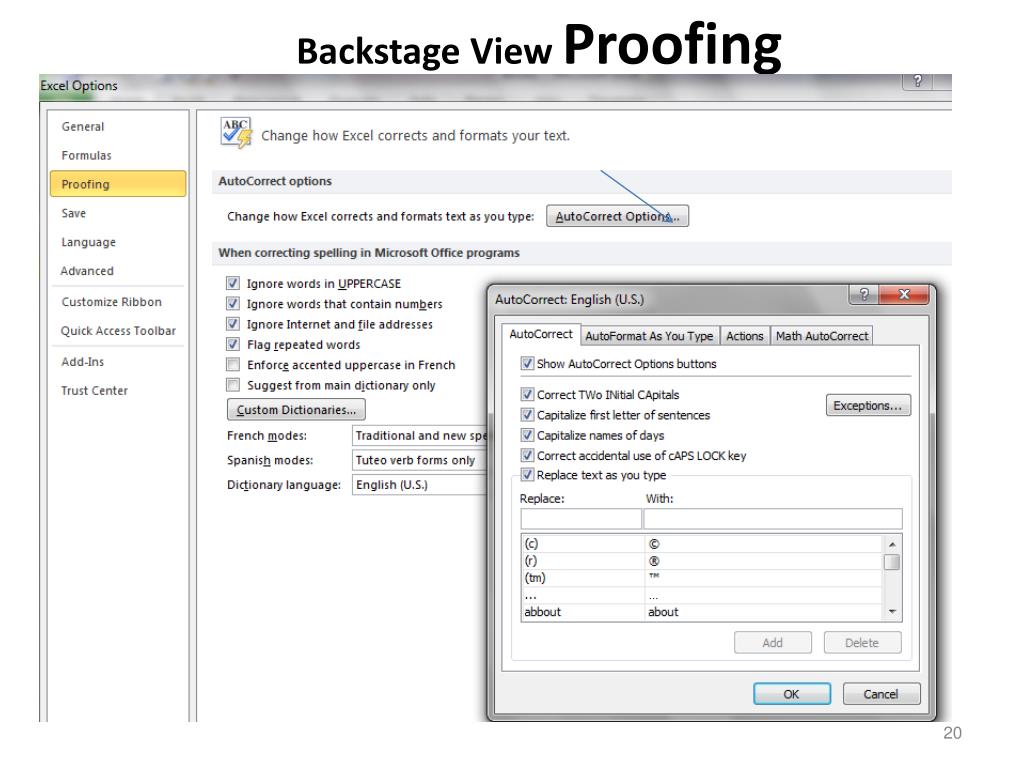
Task: Click the Excel Options help question mark button
Action: click(918, 82)
